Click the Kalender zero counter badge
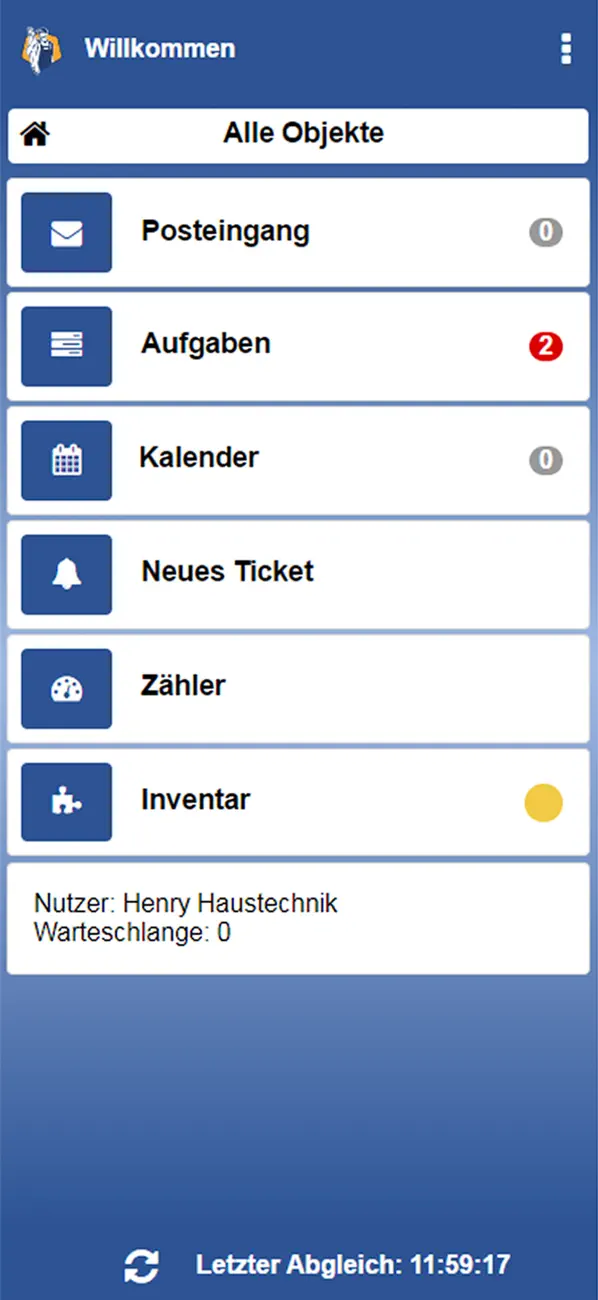This screenshot has width=598, height=1300. (x=545, y=459)
